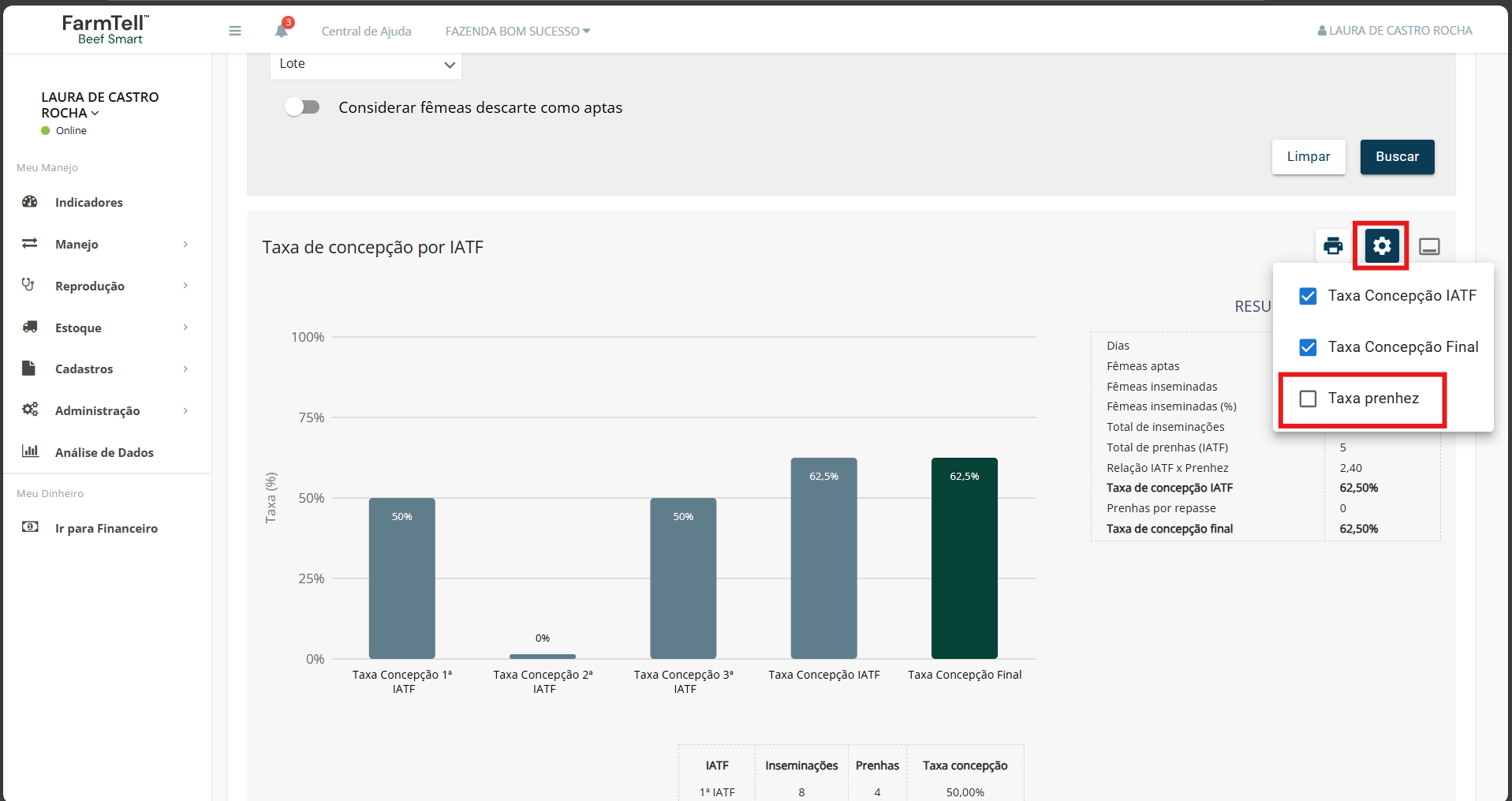Uncheck Taxa Concepção Final checkbox

(1308, 347)
